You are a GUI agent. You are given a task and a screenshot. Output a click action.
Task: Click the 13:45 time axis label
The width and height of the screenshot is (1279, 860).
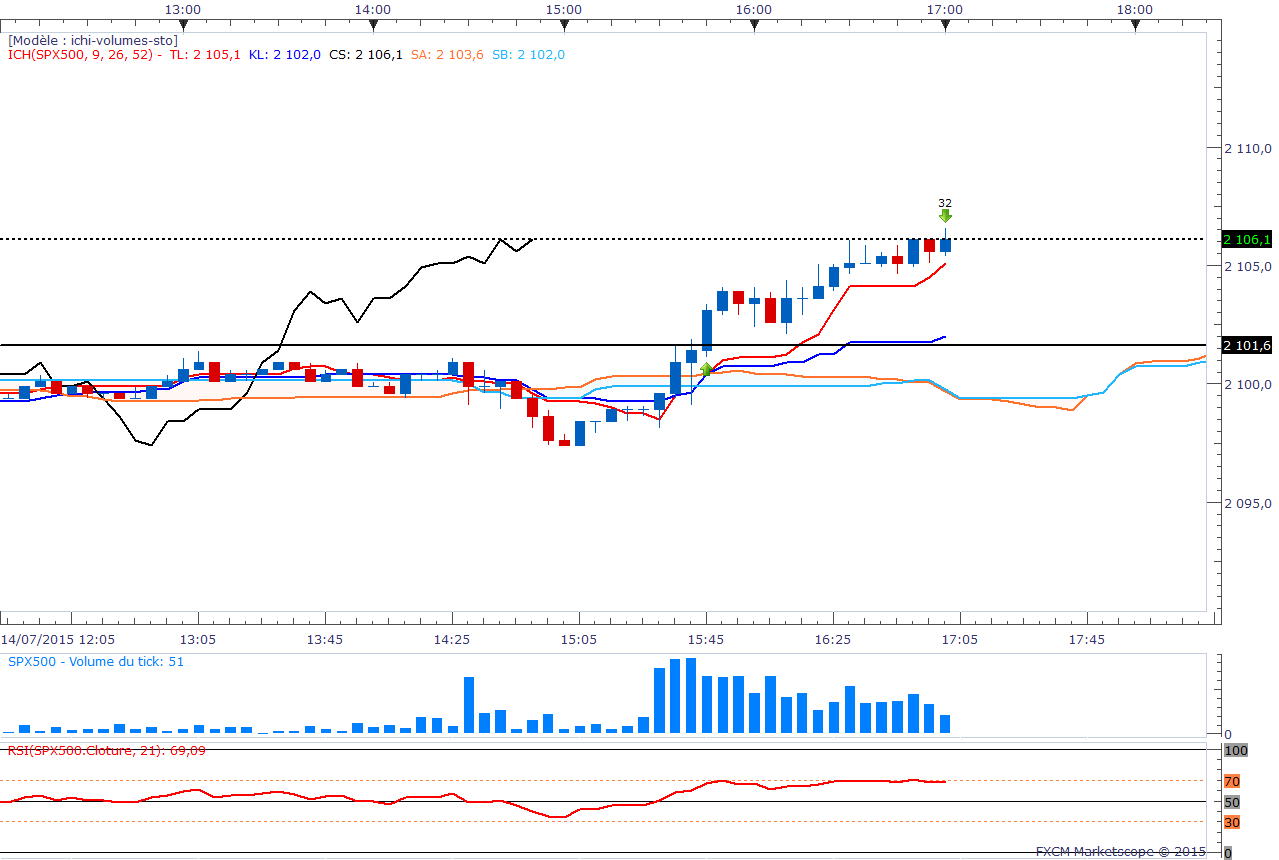325,639
